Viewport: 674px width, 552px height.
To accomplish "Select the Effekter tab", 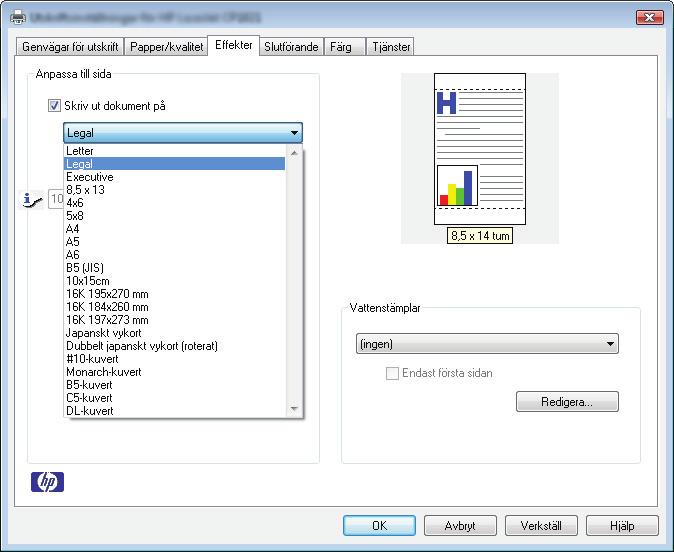I will [x=234, y=45].
